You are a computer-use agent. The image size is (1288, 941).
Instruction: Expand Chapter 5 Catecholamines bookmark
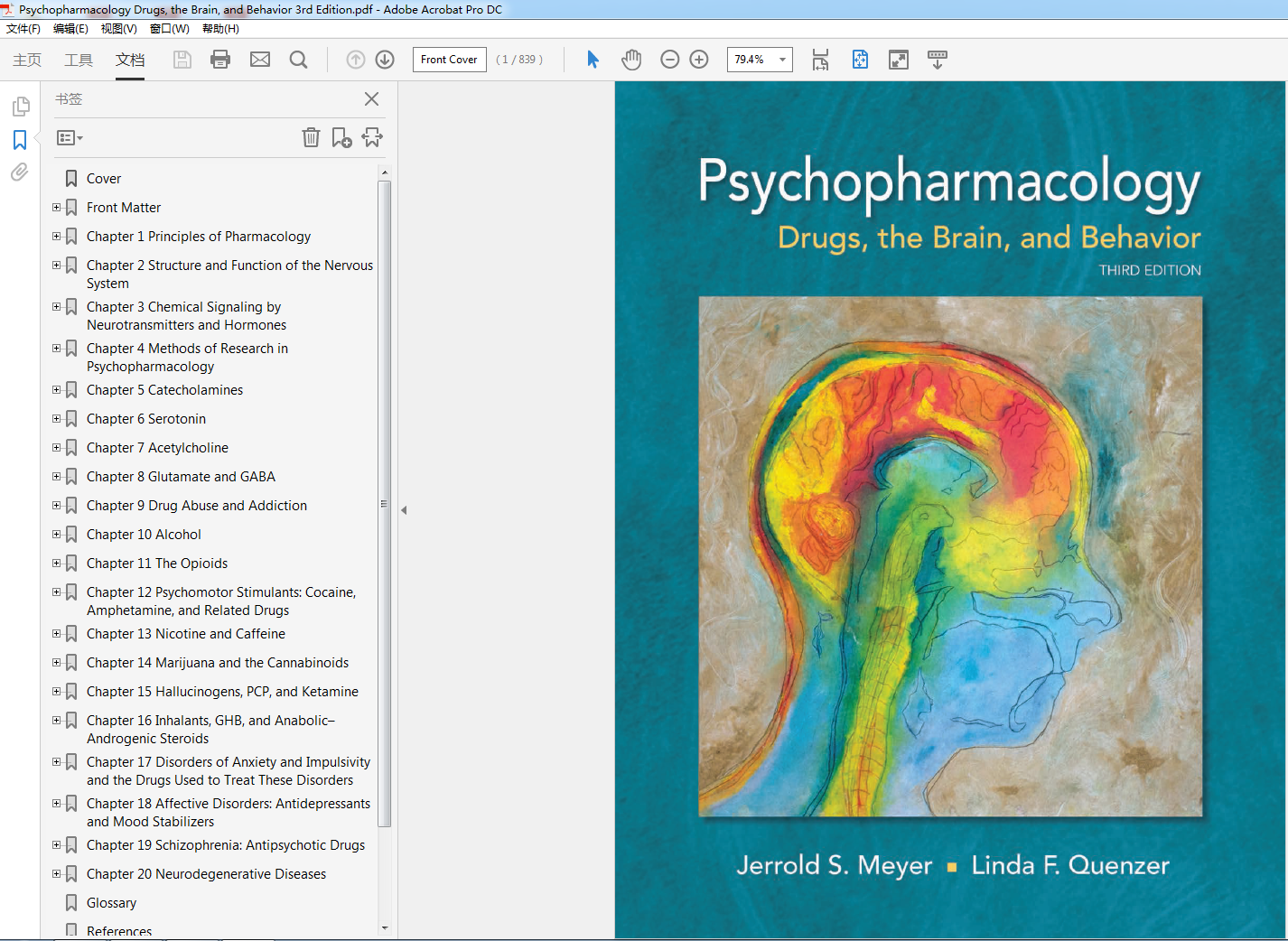[56, 390]
